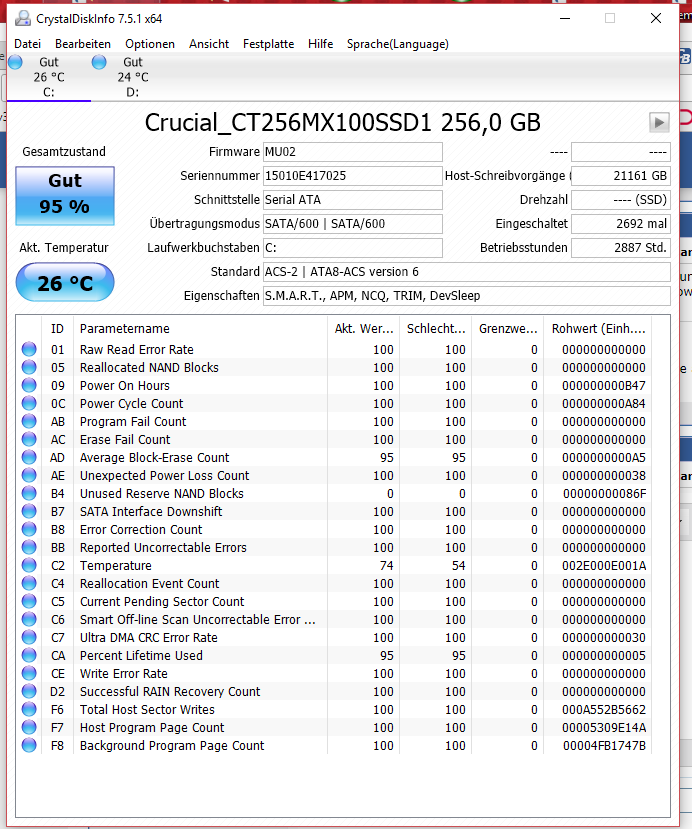Open the Optionen menu
This screenshot has width=692, height=829.
click(x=150, y=44)
